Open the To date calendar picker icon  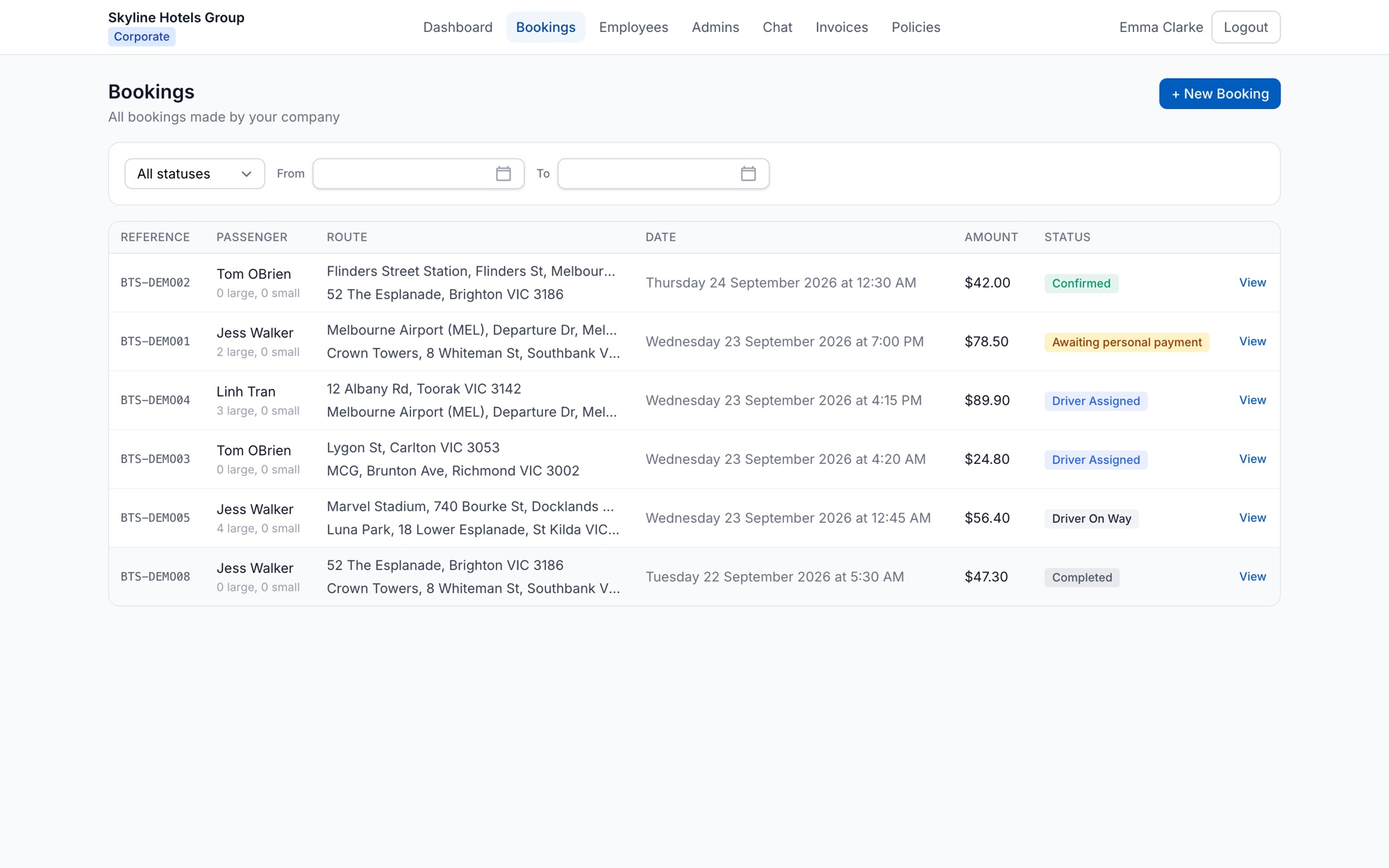(x=748, y=174)
